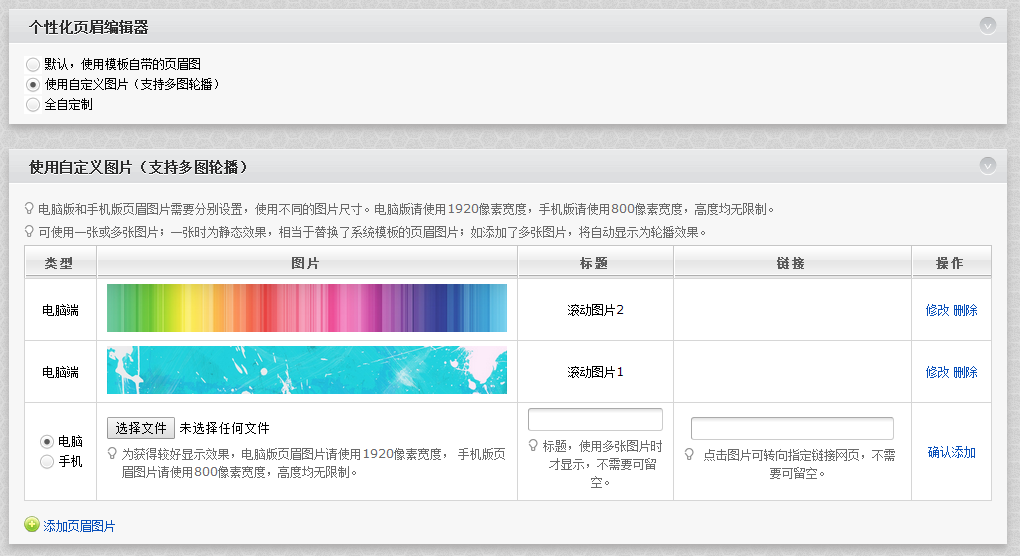The height and width of the screenshot is (556, 1020).
Task: Focus the 标题 text input field
Action: [595, 420]
